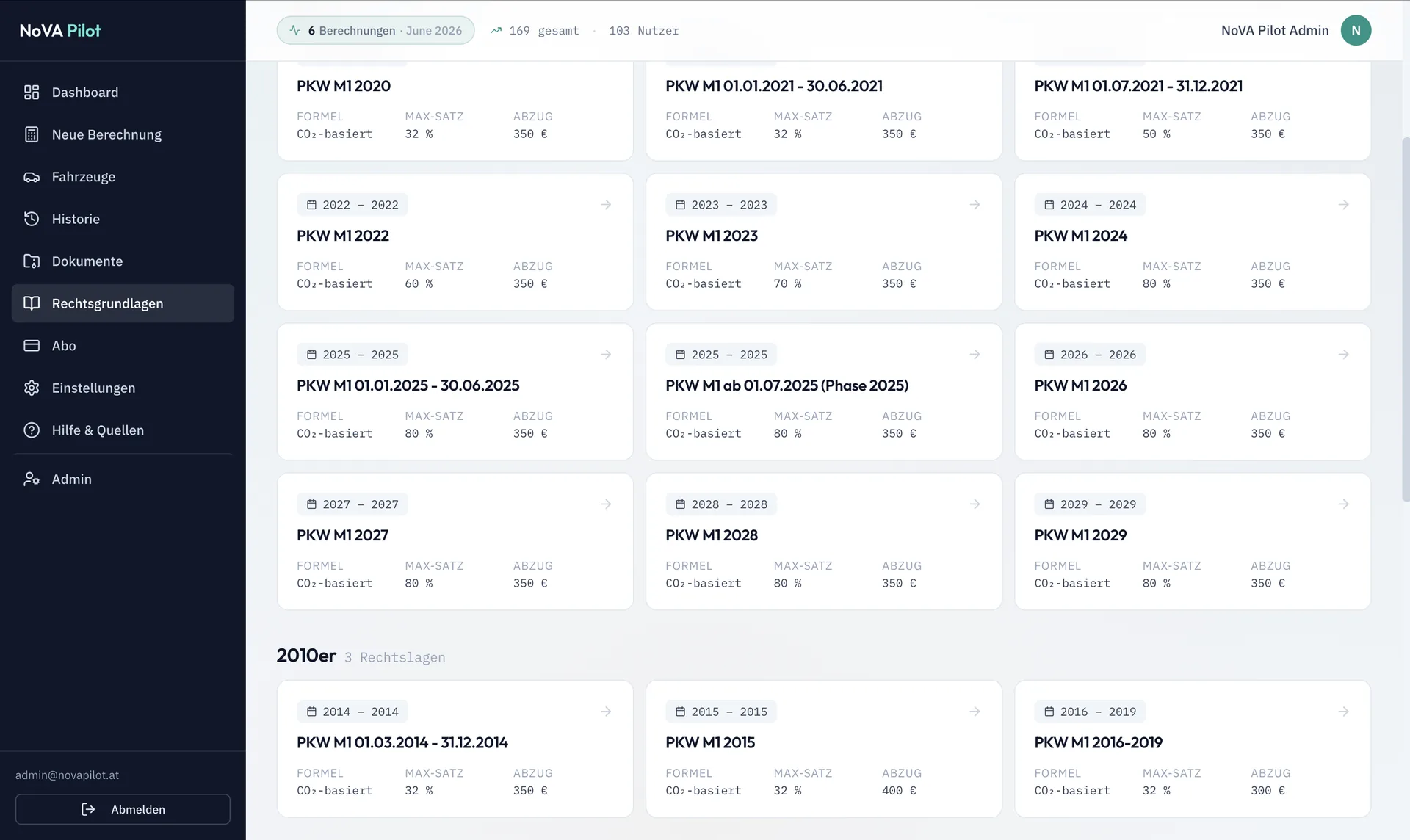Click the 50 % Max-Satz value
Screen dimensions: 1410x840
coord(1156,134)
